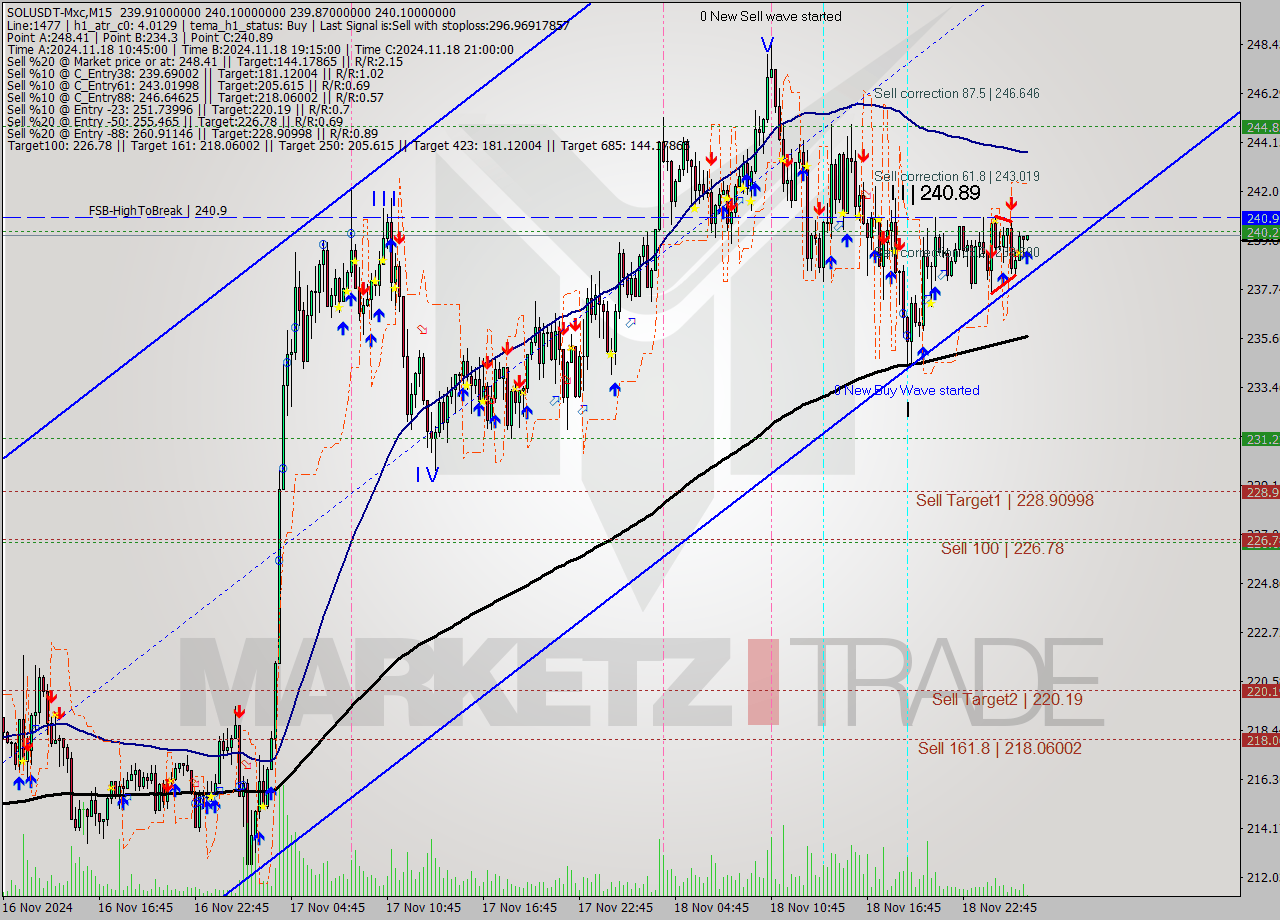Click the "Sell %10 @ C_Entry88: 246.64625" line

click(193, 97)
